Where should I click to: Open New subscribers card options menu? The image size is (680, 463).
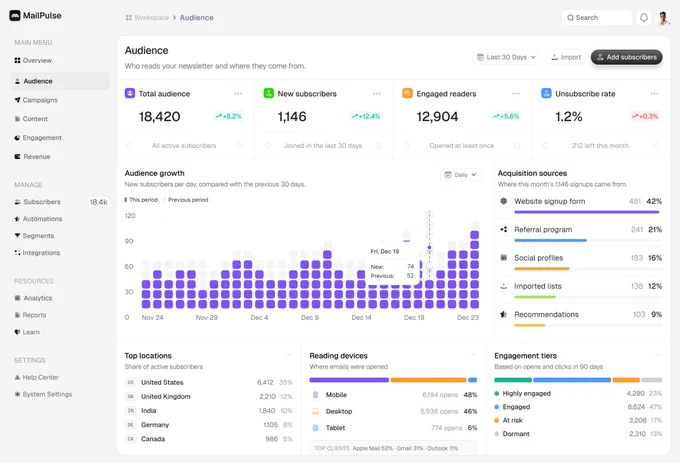377,94
